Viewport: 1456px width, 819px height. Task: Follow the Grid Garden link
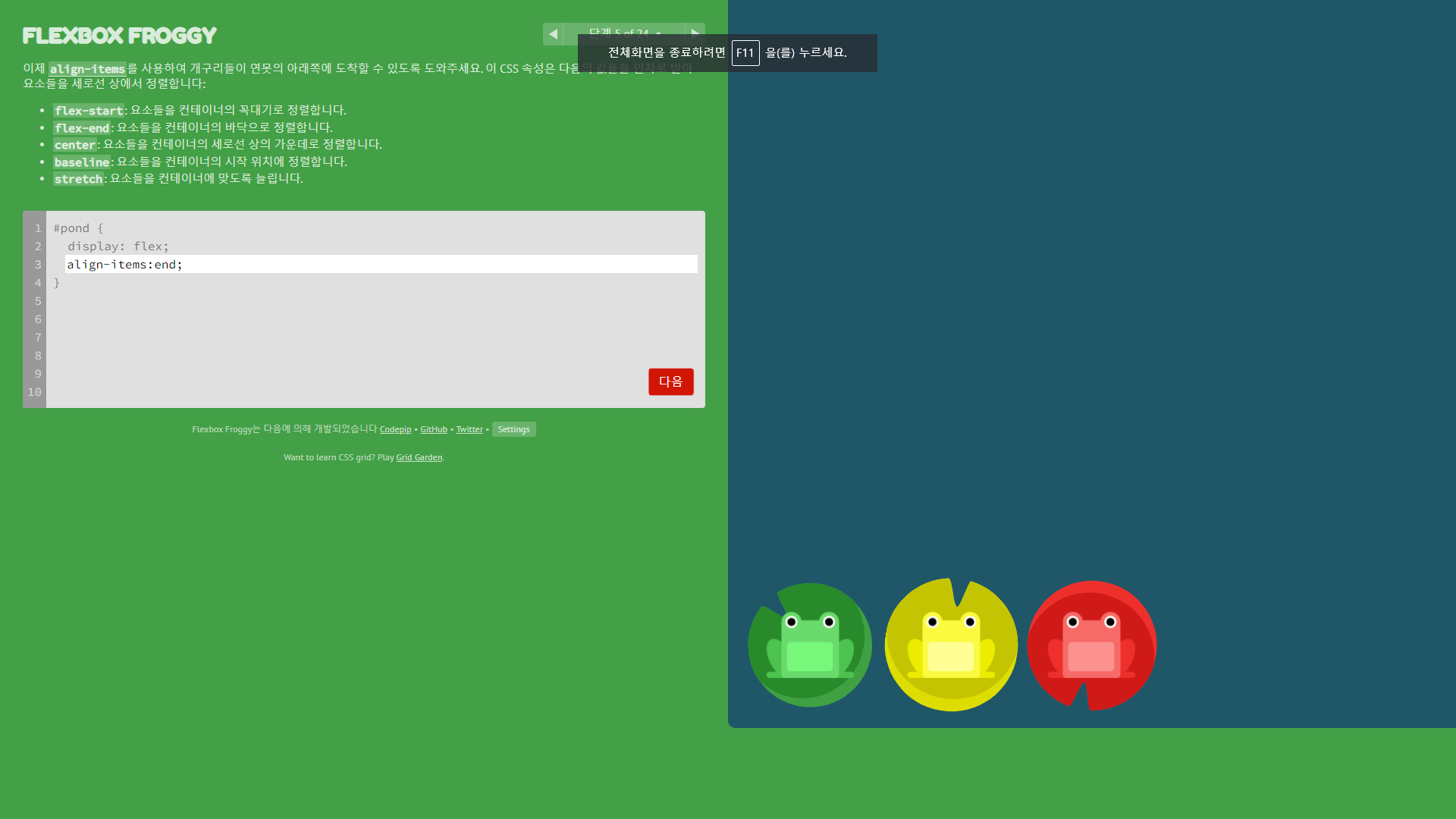[419, 457]
